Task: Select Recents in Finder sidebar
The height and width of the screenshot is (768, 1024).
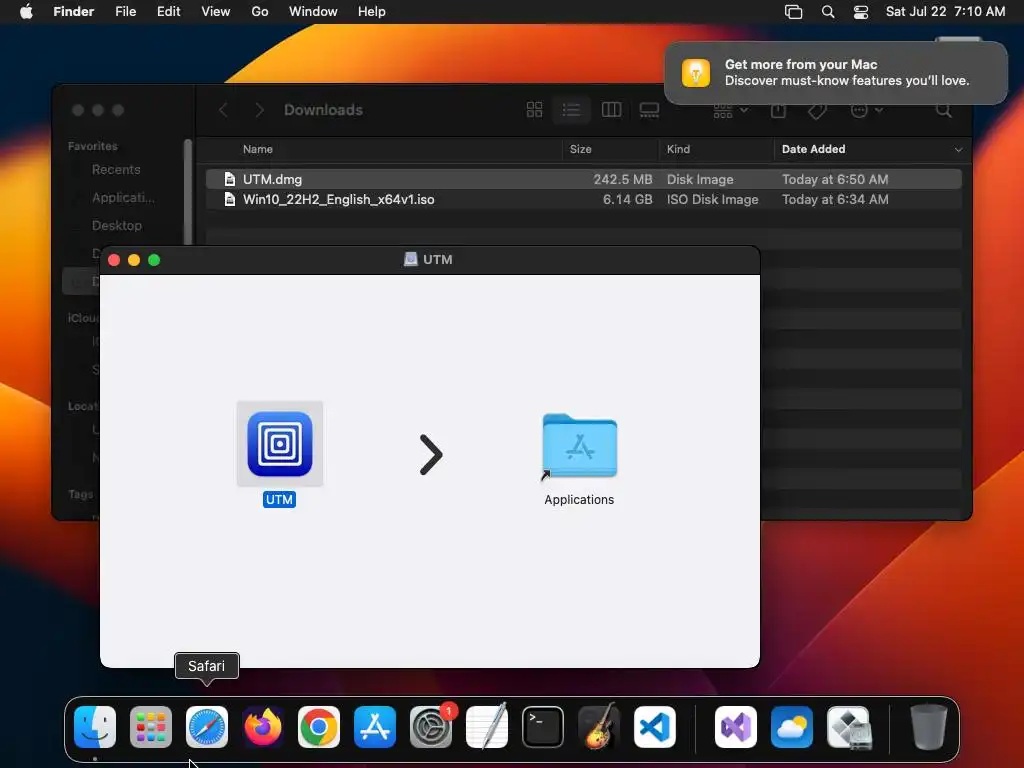Action: click(x=116, y=170)
